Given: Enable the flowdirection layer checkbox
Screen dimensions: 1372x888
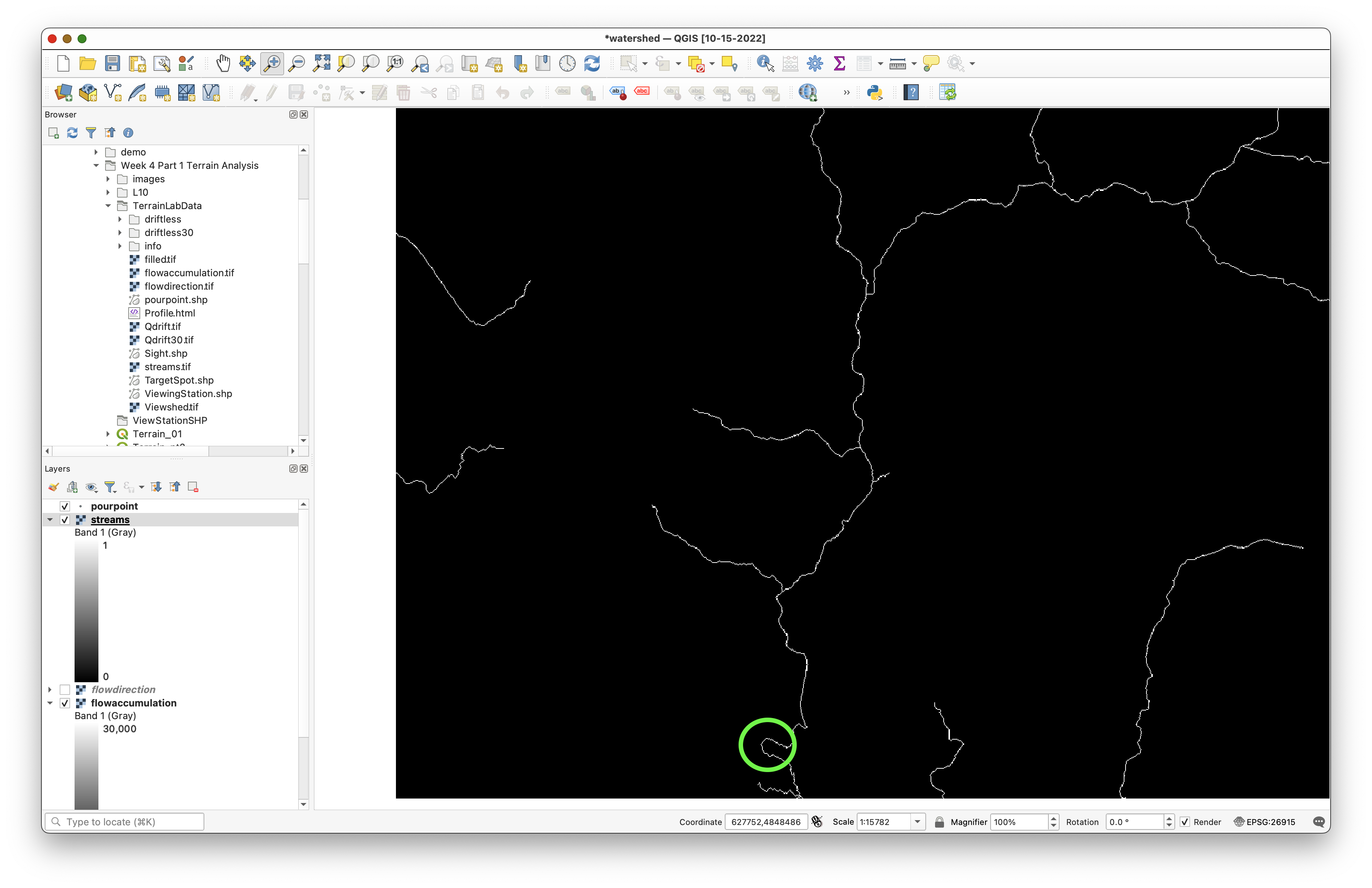Looking at the screenshot, I should 65,689.
